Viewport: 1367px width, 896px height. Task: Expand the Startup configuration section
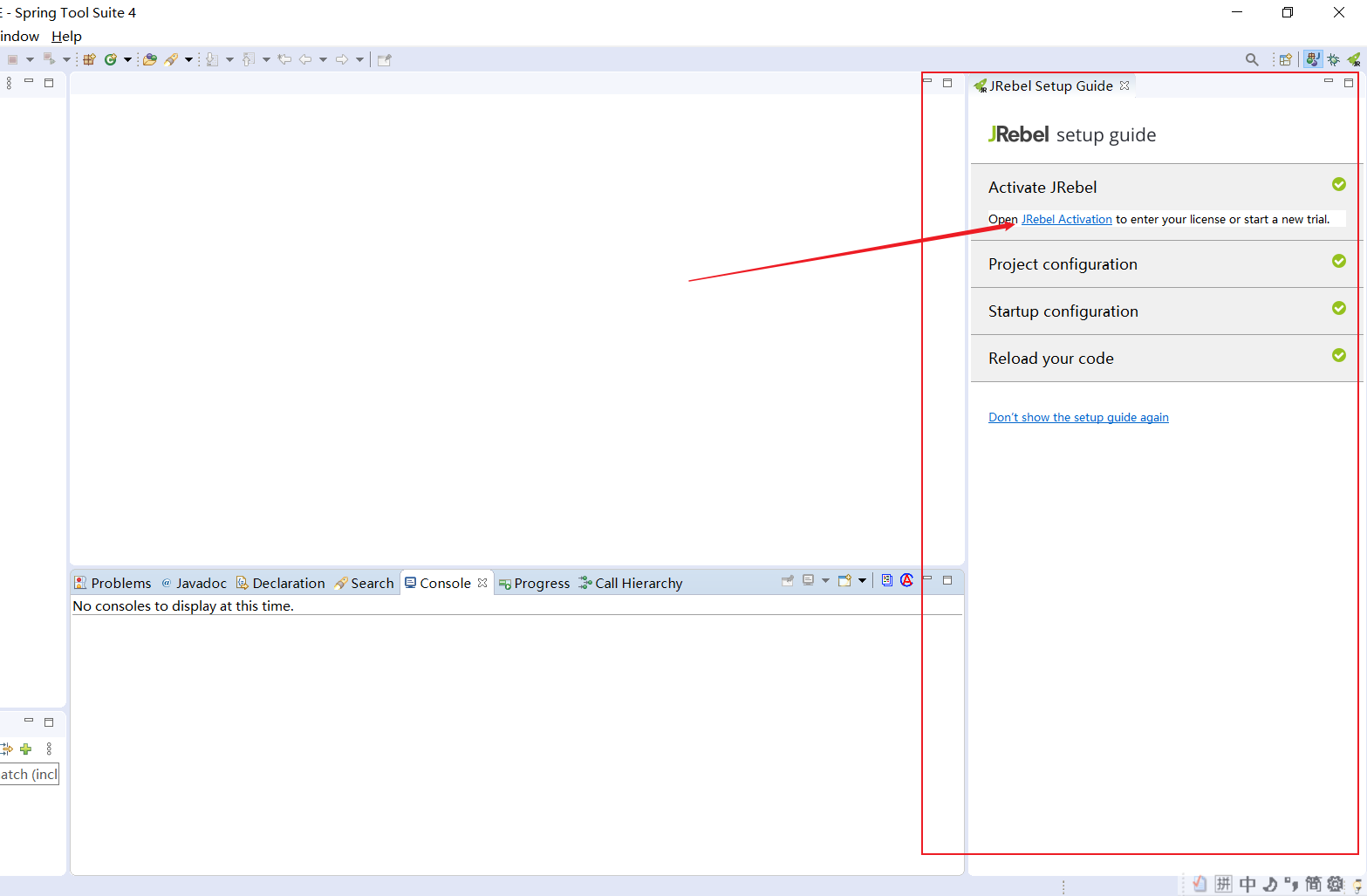[1063, 311]
